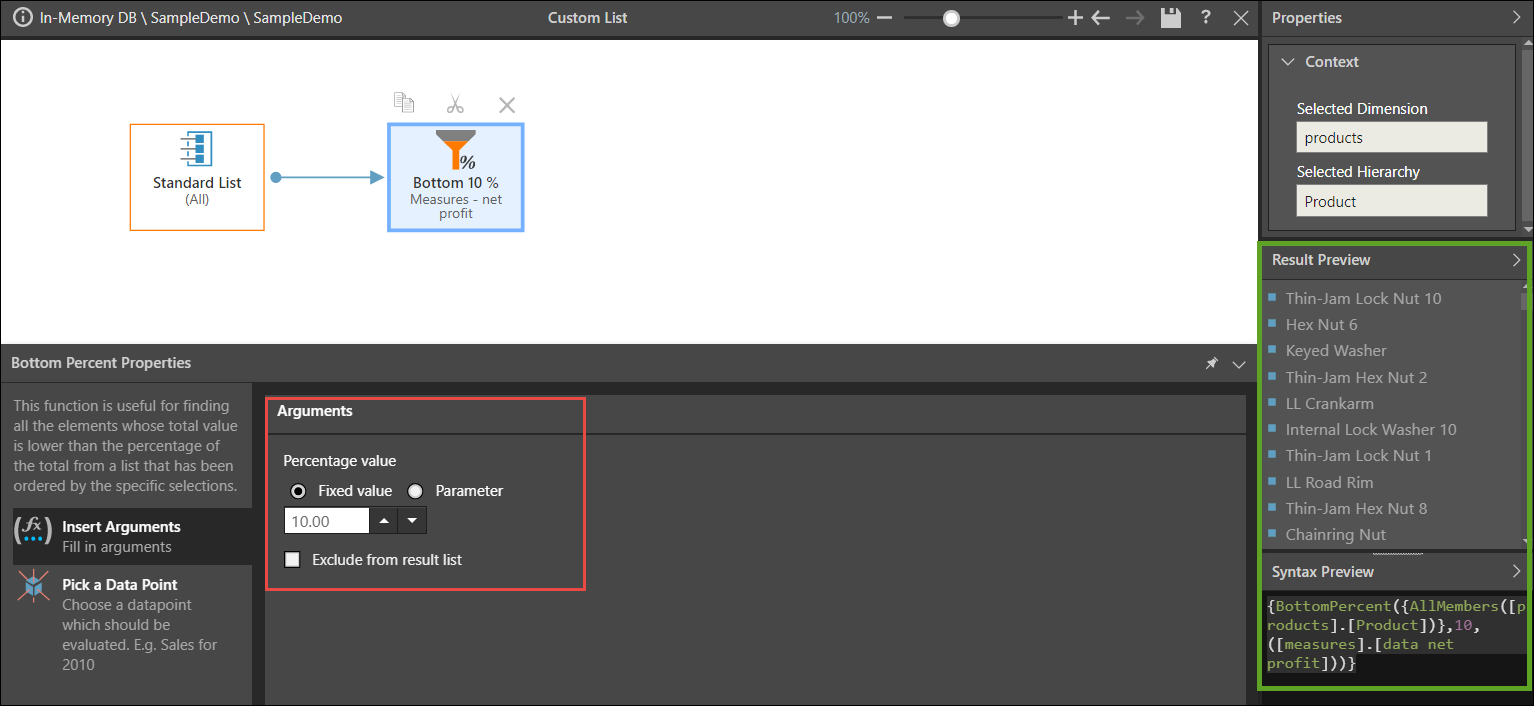Collapse the Context section
This screenshot has width=1534, height=706.
point(1288,62)
